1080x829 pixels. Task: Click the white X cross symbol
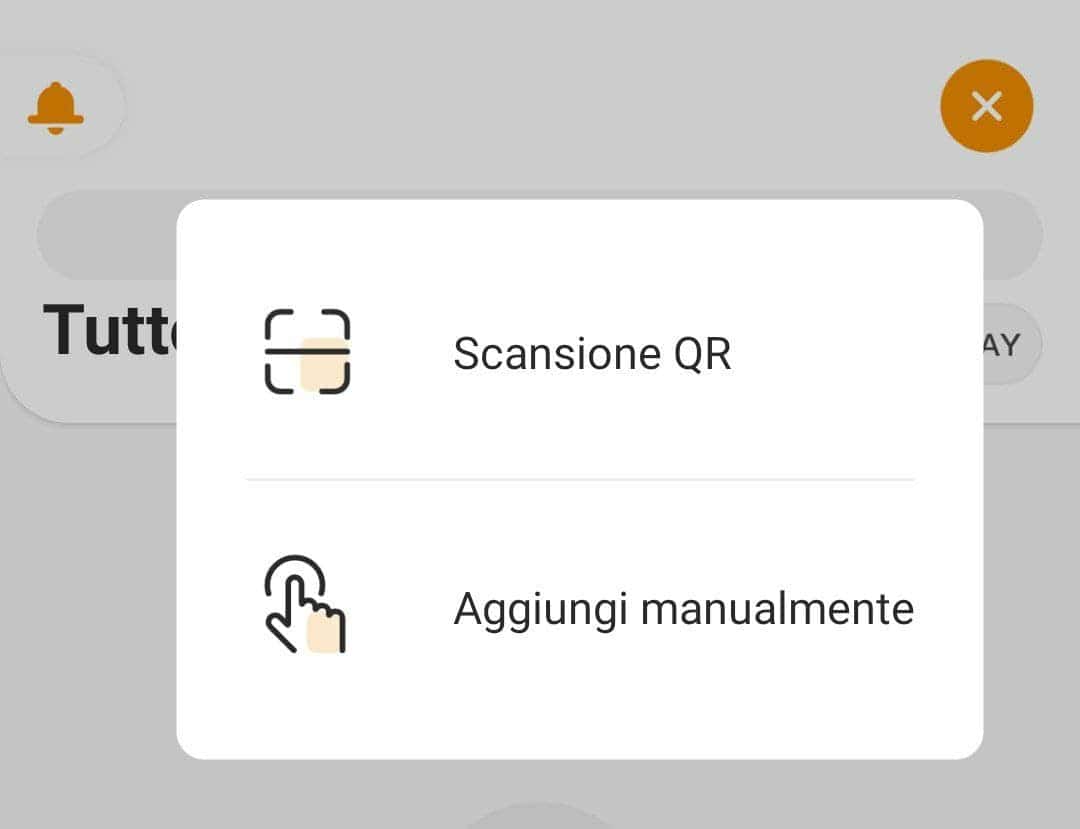click(x=986, y=107)
